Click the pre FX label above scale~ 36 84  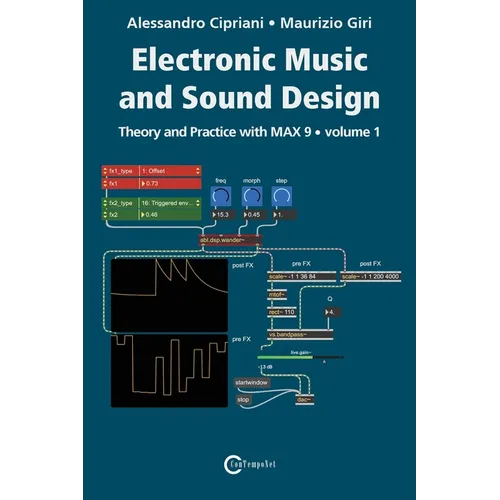coord(301,264)
